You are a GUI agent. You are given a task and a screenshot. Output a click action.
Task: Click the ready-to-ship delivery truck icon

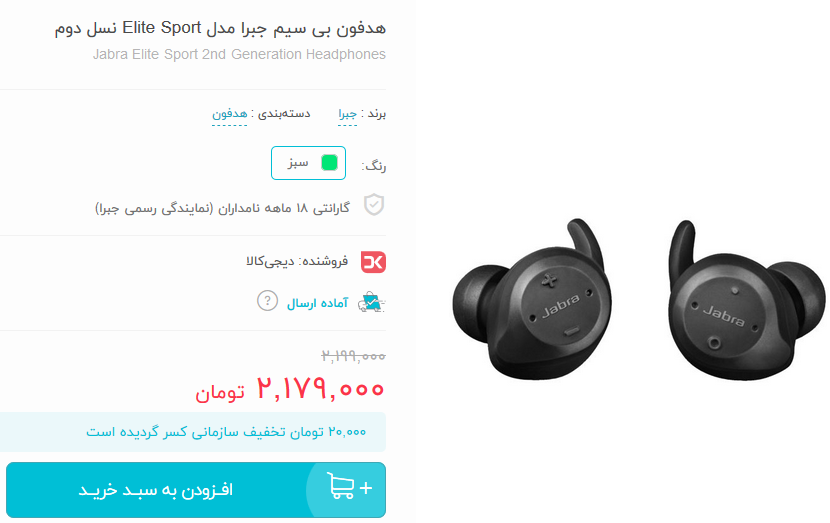pyautogui.click(x=372, y=302)
